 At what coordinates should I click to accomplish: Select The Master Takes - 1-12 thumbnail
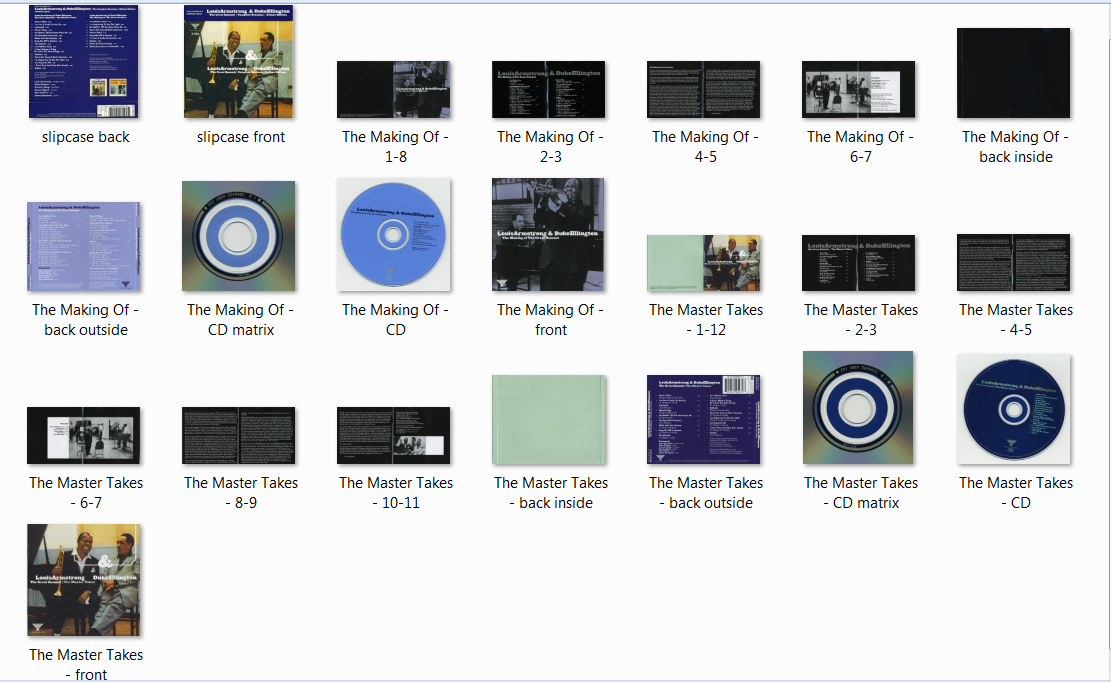[x=704, y=263]
